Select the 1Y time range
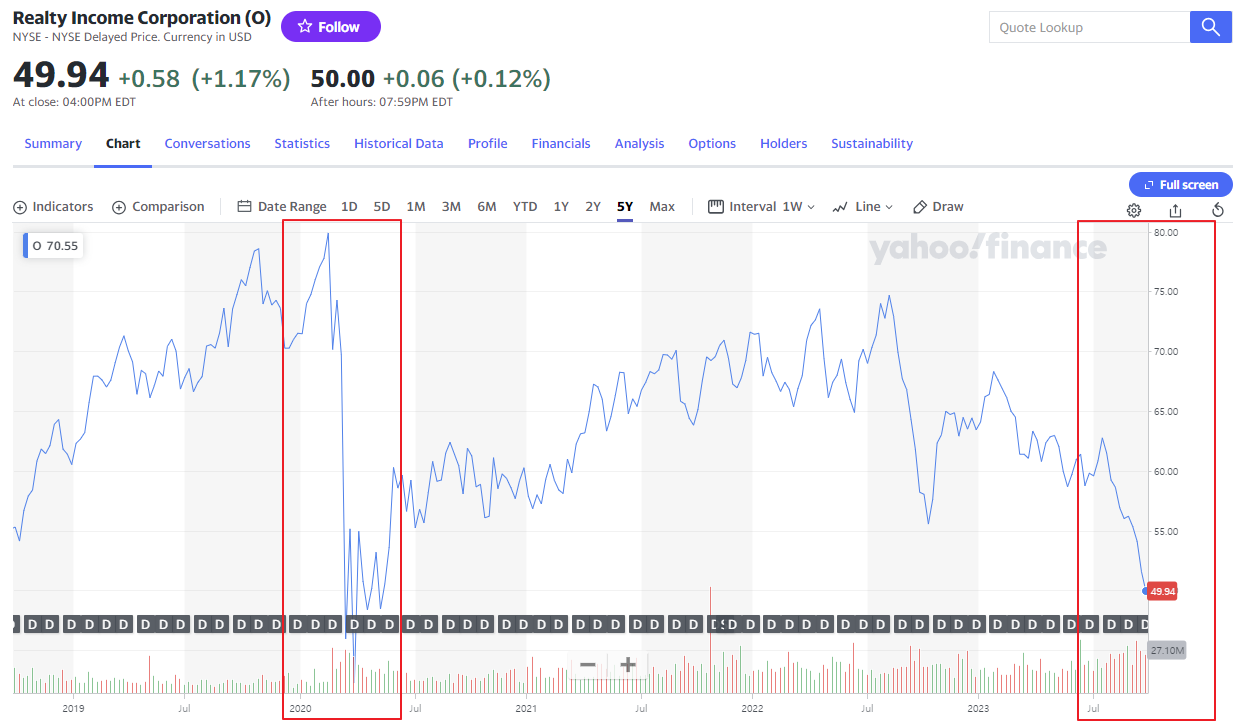The height and width of the screenshot is (722, 1246). [560, 206]
